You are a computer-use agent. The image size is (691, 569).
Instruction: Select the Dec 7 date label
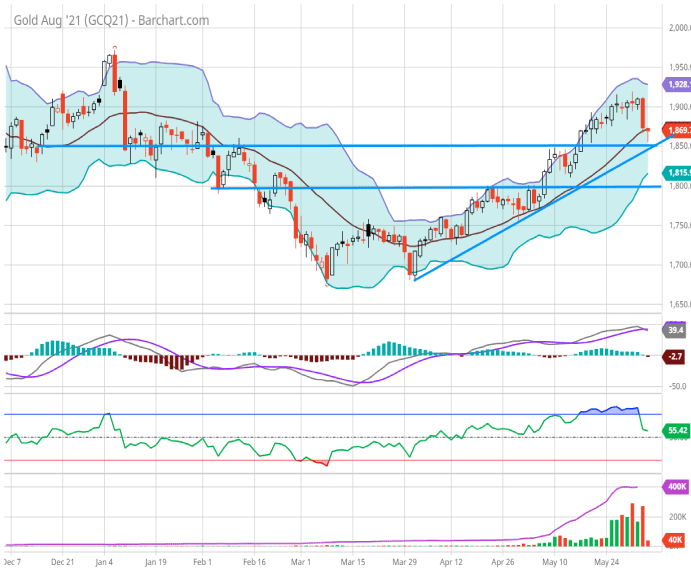15,561
